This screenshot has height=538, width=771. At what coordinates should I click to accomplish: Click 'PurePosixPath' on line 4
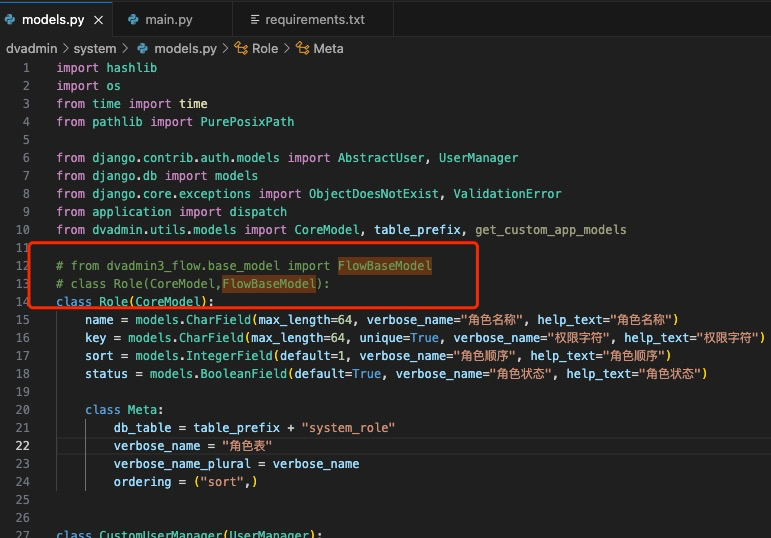[x=247, y=122]
